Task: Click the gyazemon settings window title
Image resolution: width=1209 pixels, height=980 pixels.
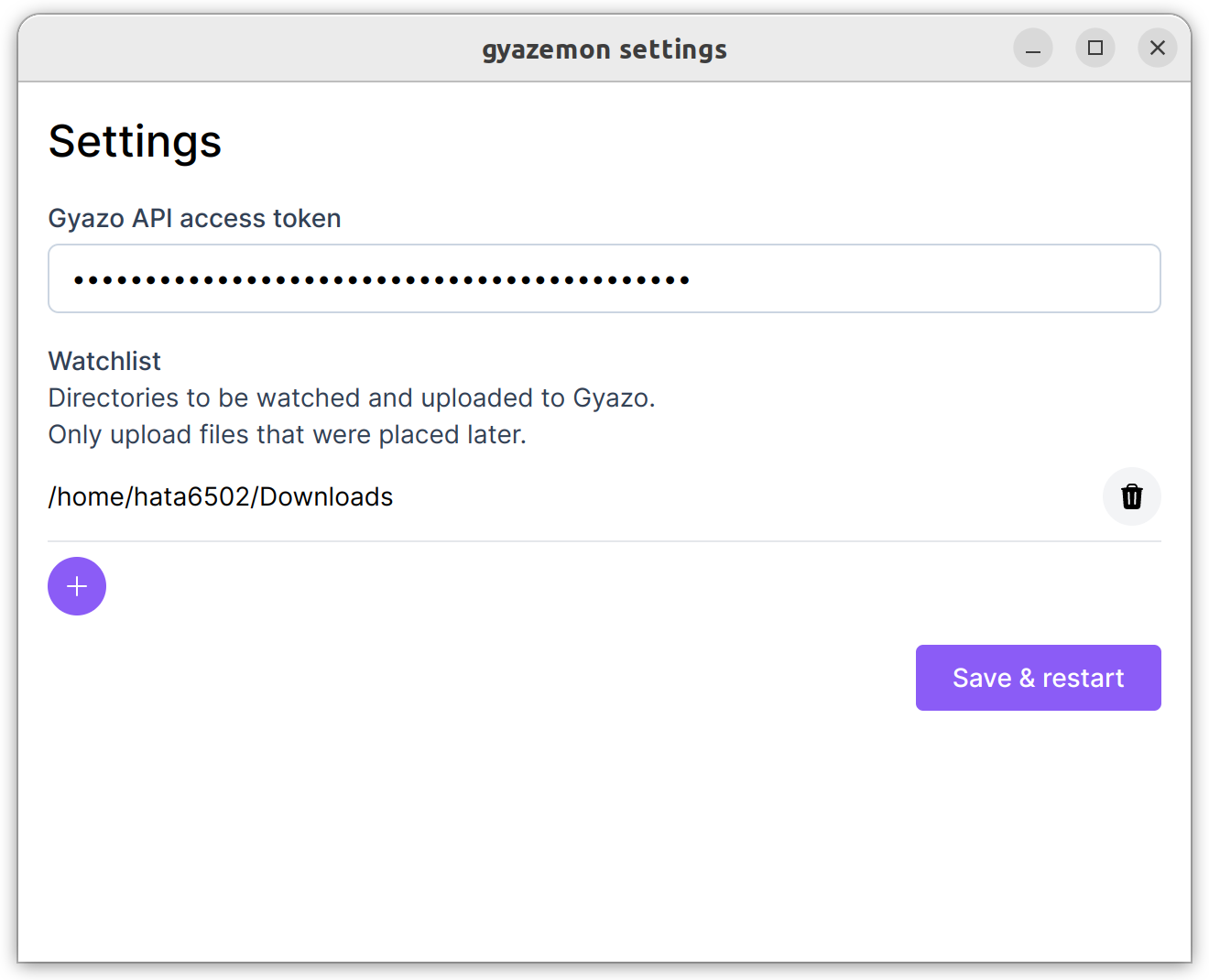Action: pyautogui.click(x=604, y=49)
